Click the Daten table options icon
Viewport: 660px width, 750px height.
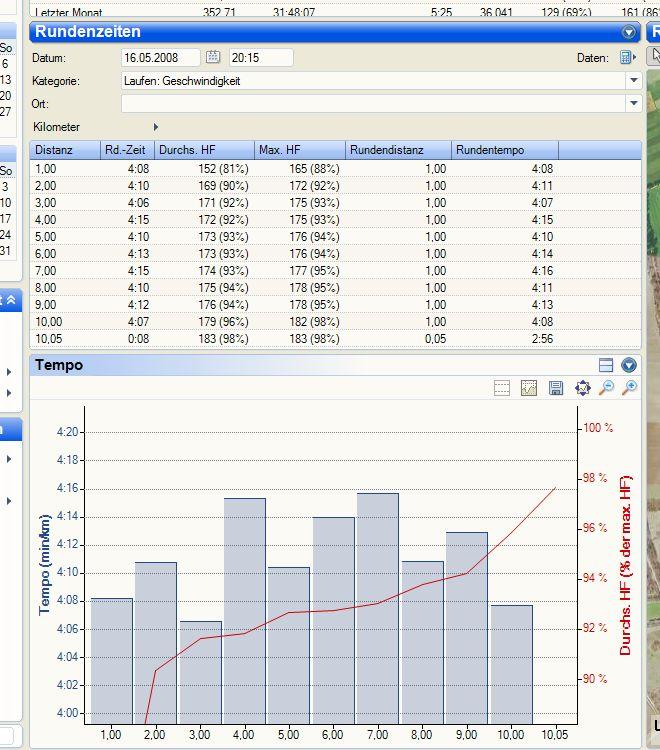[x=626, y=57]
